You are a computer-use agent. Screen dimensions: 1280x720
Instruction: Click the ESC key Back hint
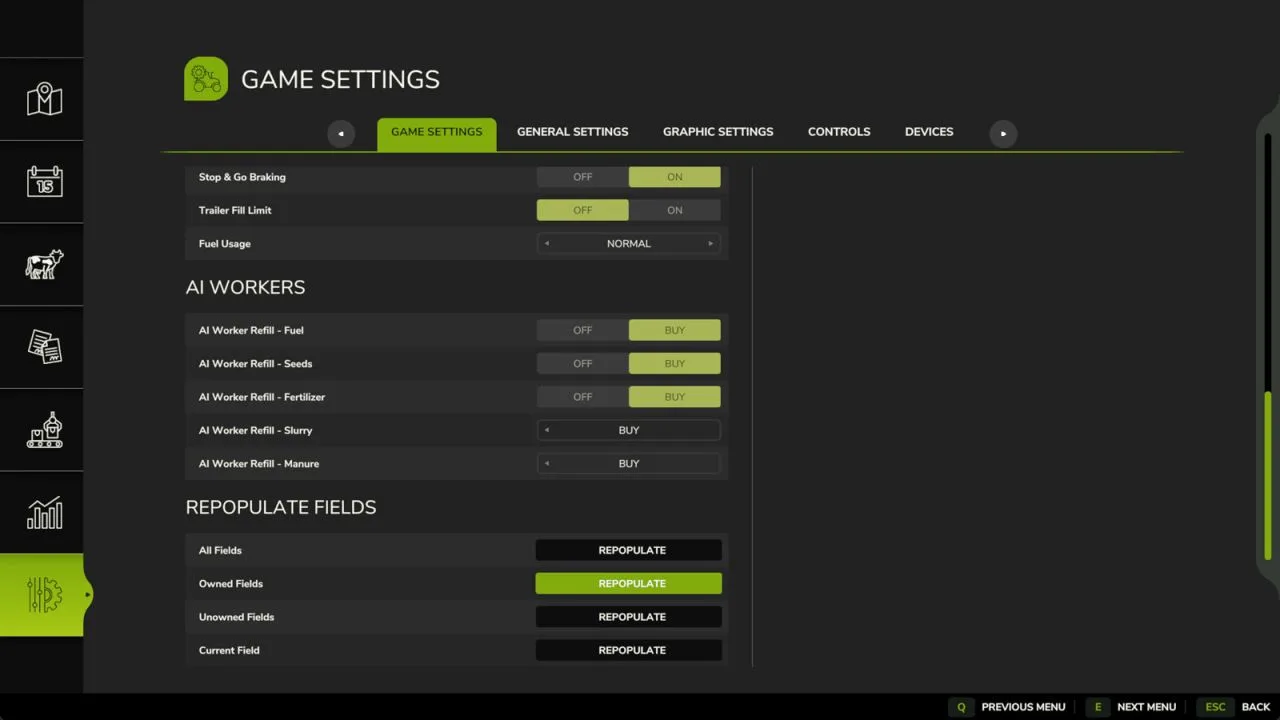1236,707
